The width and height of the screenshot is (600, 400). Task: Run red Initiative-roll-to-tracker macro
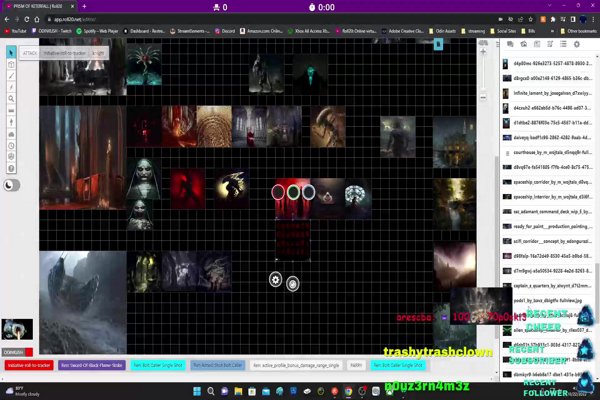click(29, 366)
